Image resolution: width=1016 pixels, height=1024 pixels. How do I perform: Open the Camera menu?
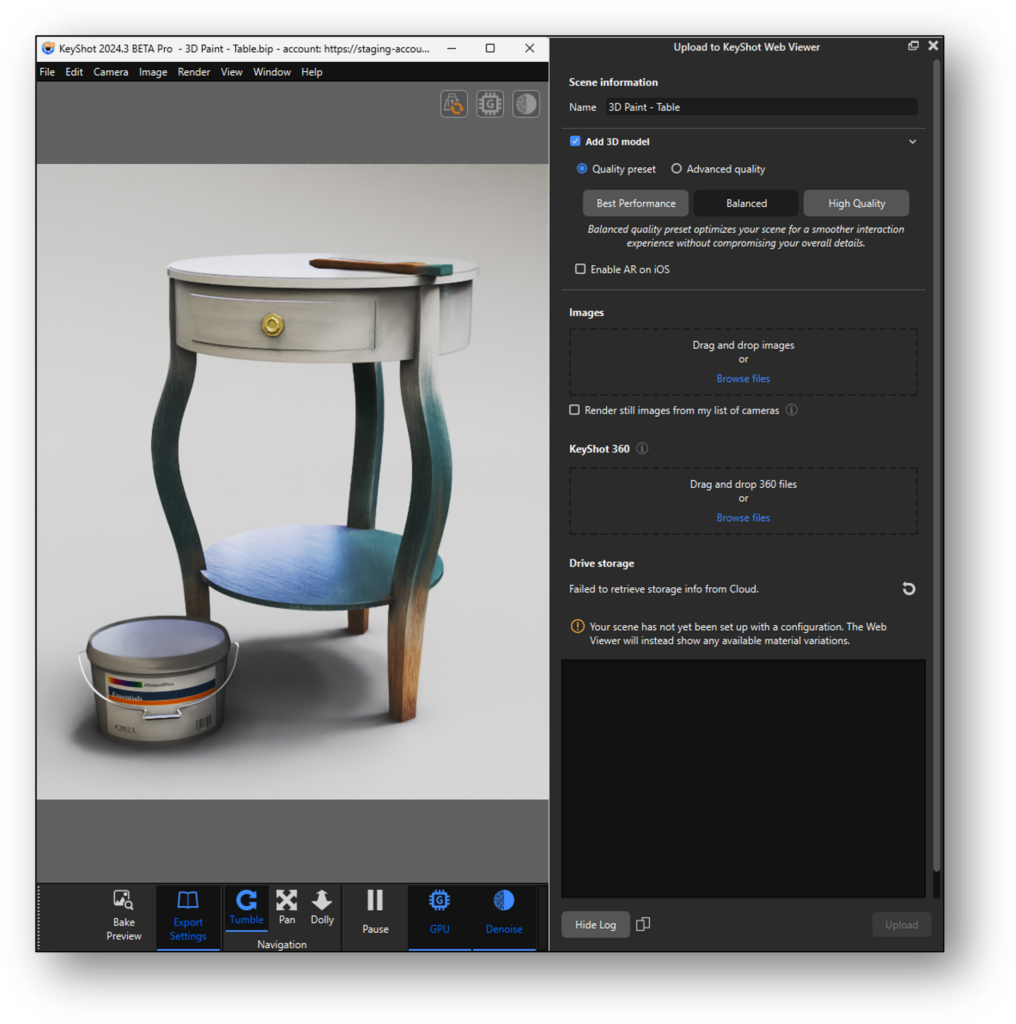coord(110,71)
